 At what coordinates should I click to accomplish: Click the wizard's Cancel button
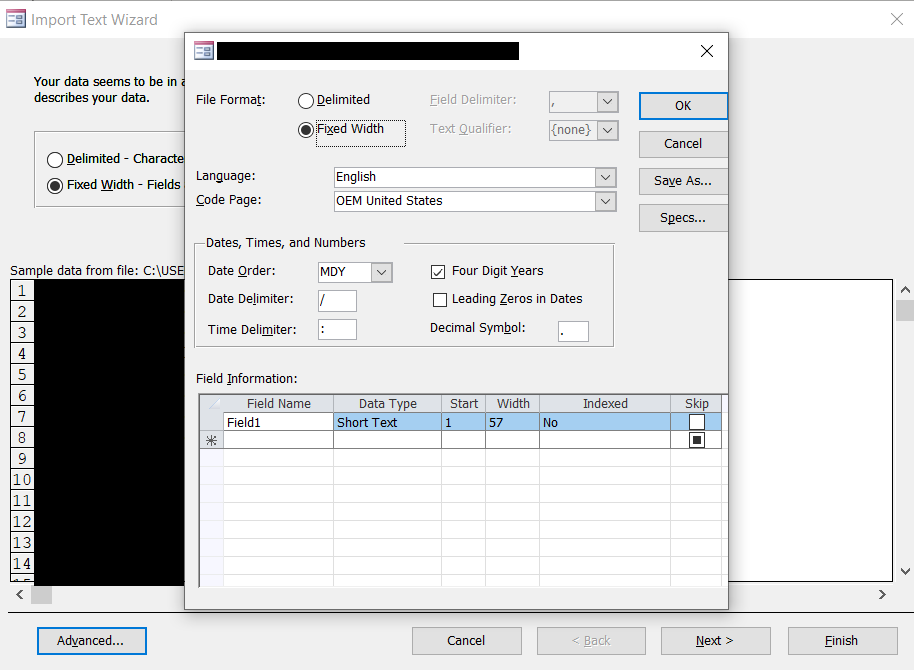click(466, 641)
